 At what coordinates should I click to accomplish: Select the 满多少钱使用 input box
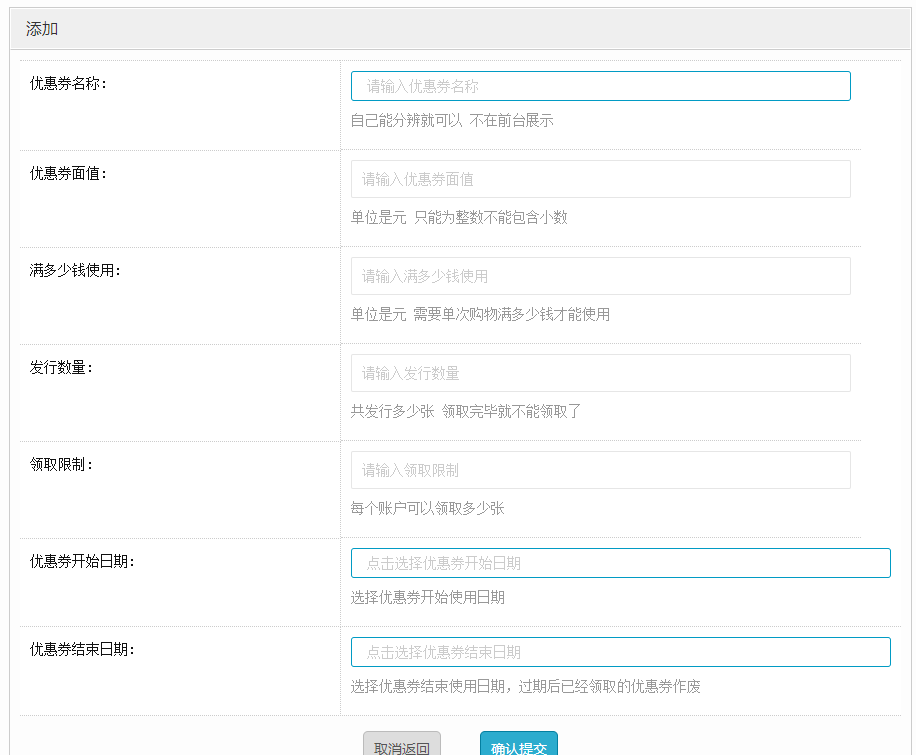click(600, 276)
